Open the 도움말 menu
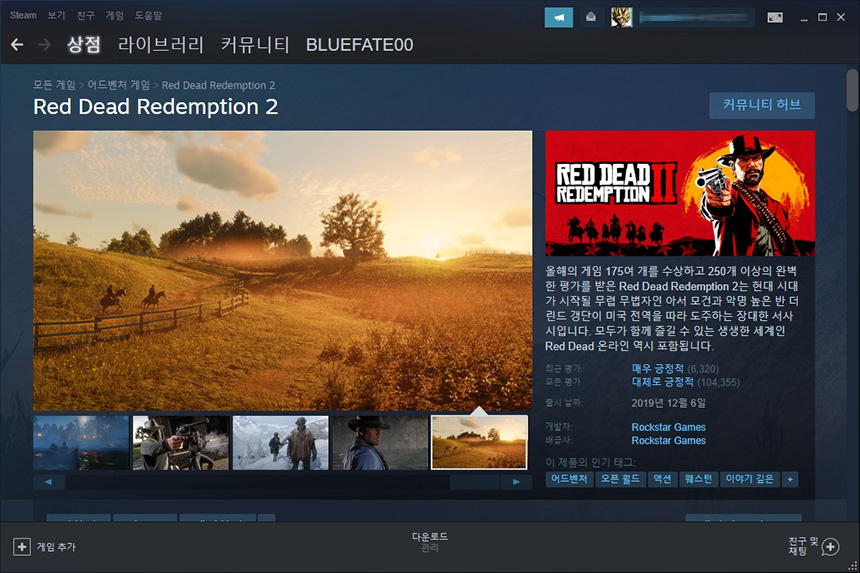Screen dimensions: 860x573 (148, 15)
